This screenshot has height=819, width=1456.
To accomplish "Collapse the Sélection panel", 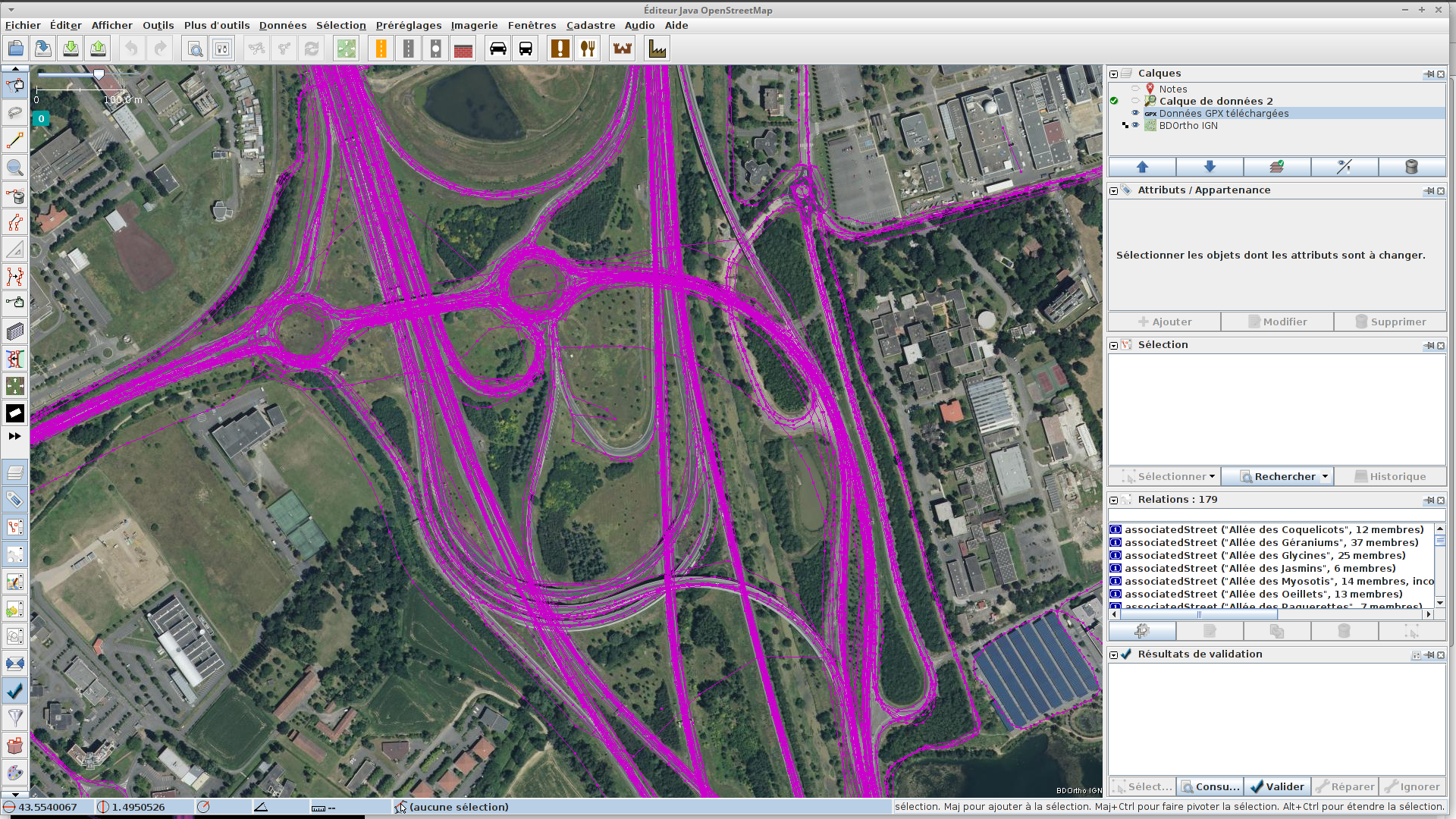I will click(1113, 345).
